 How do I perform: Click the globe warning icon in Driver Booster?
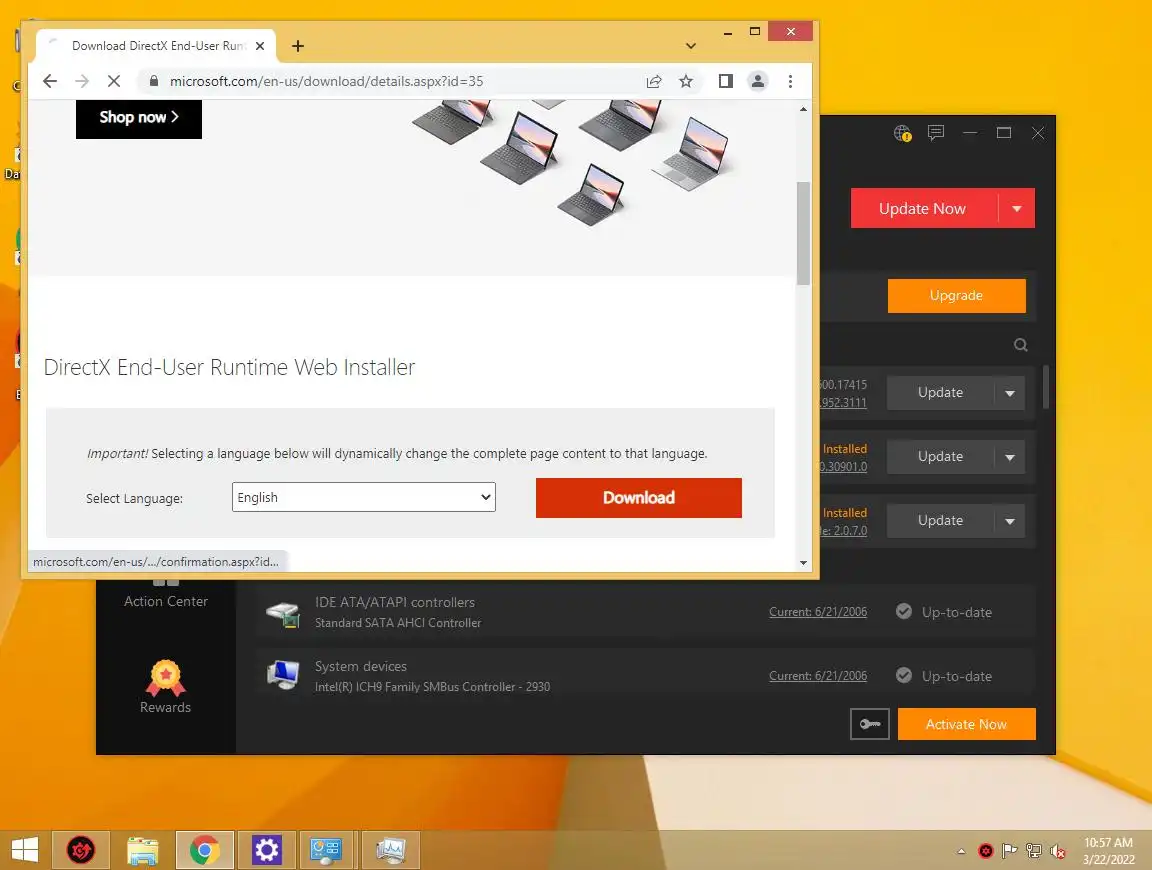tap(902, 133)
